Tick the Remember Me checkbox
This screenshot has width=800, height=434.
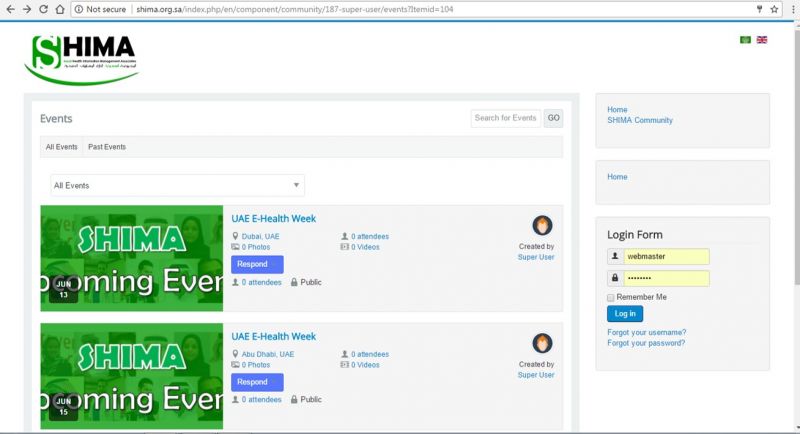[x=611, y=297]
